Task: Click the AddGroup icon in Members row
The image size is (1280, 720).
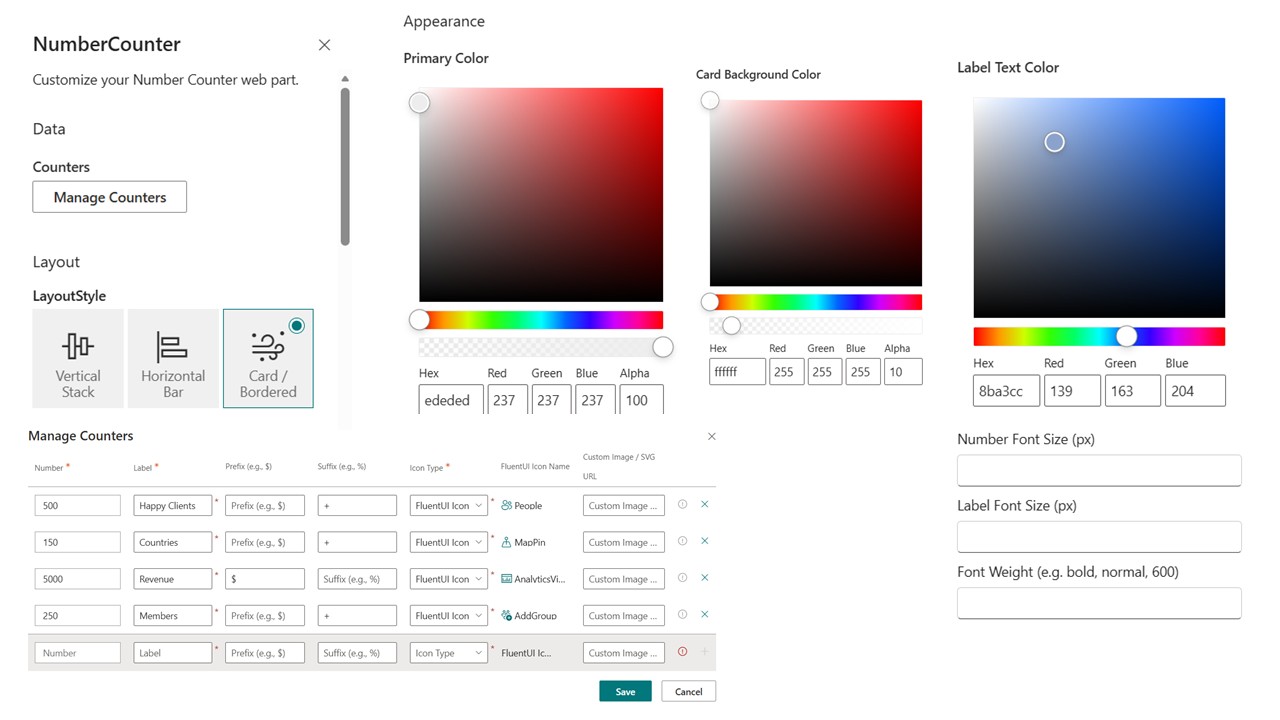Action: (507, 616)
